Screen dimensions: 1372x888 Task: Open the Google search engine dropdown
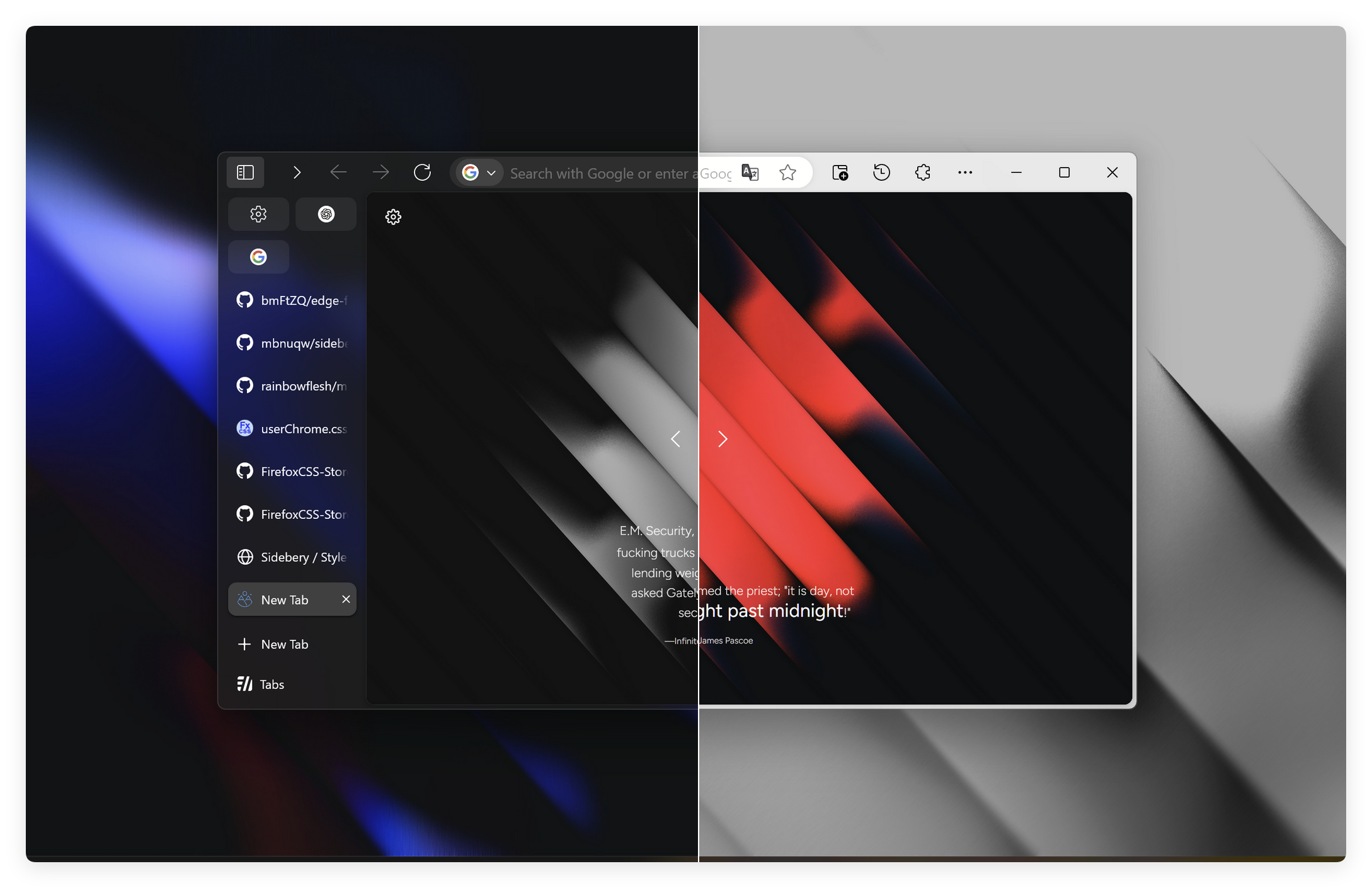[480, 173]
